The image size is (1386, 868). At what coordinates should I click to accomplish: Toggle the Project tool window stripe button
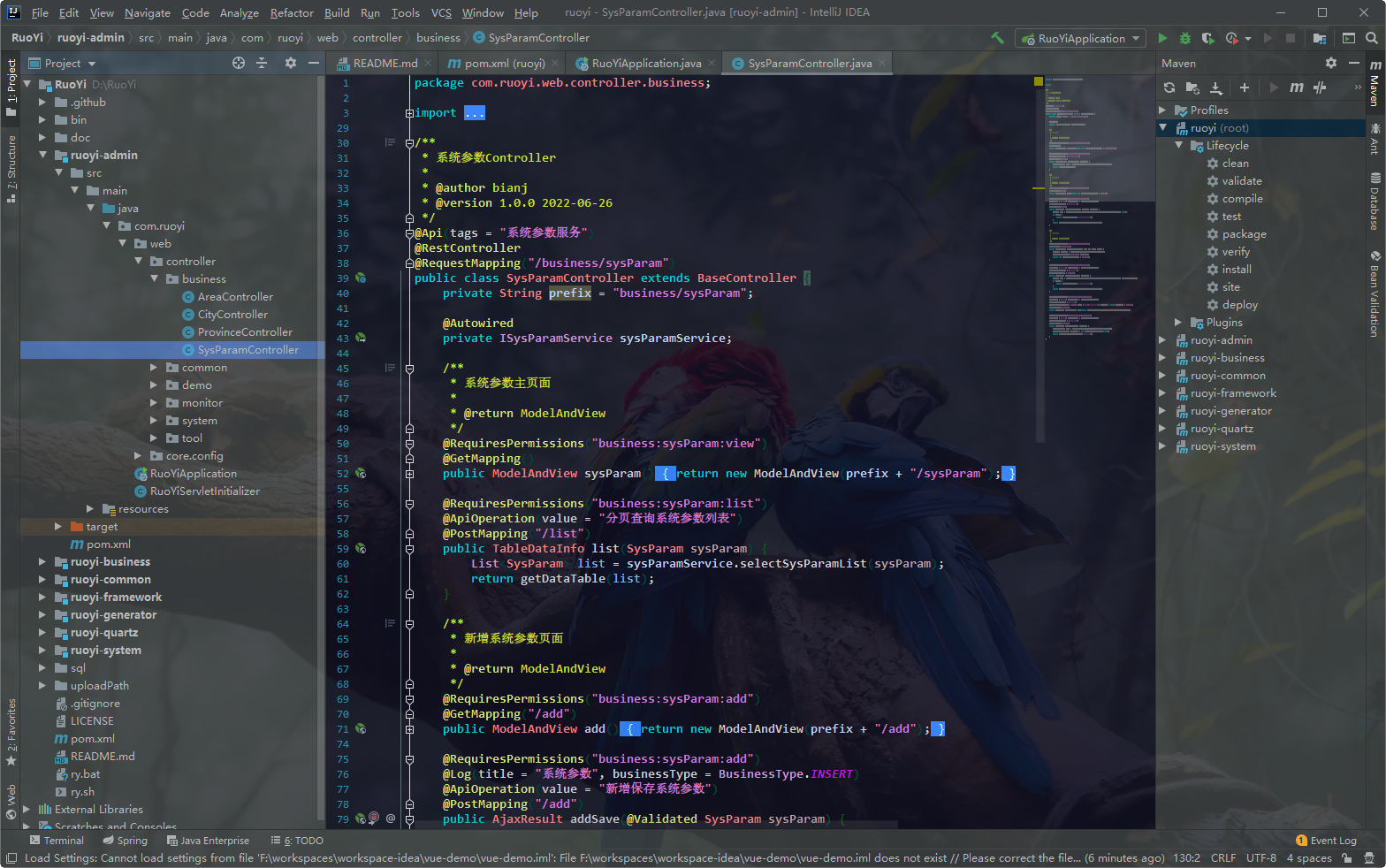click(x=11, y=88)
